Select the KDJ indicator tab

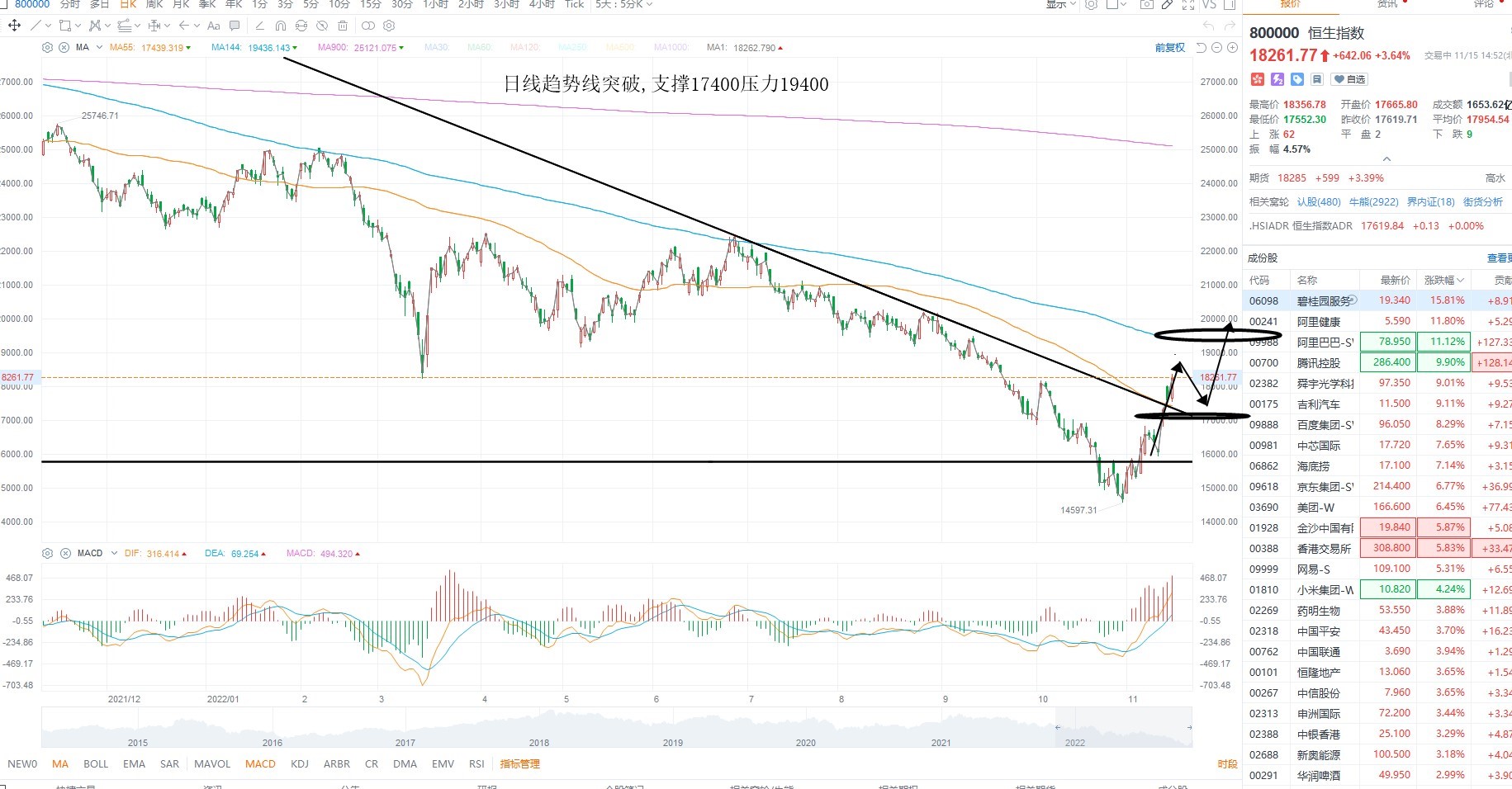pyautogui.click(x=300, y=763)
